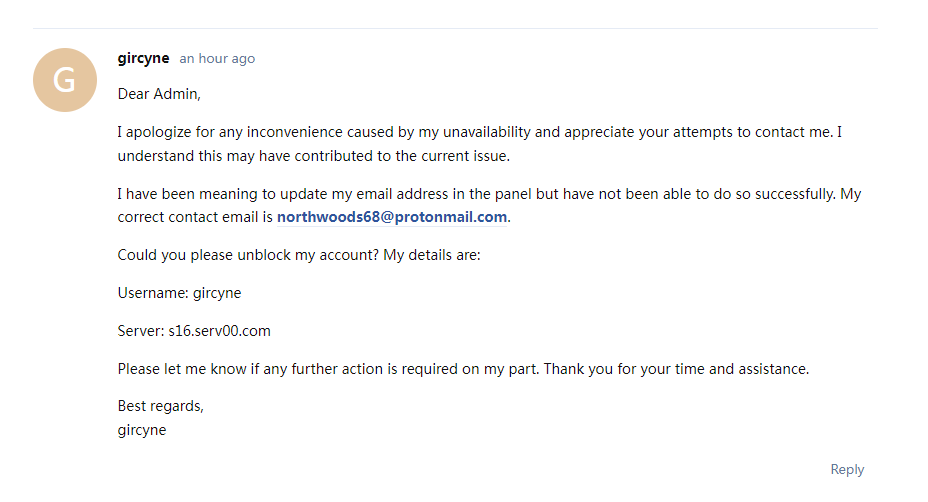928x502 pixels.
Task: Click the 'Username: gircyne' line
Action: pos(179,293)
